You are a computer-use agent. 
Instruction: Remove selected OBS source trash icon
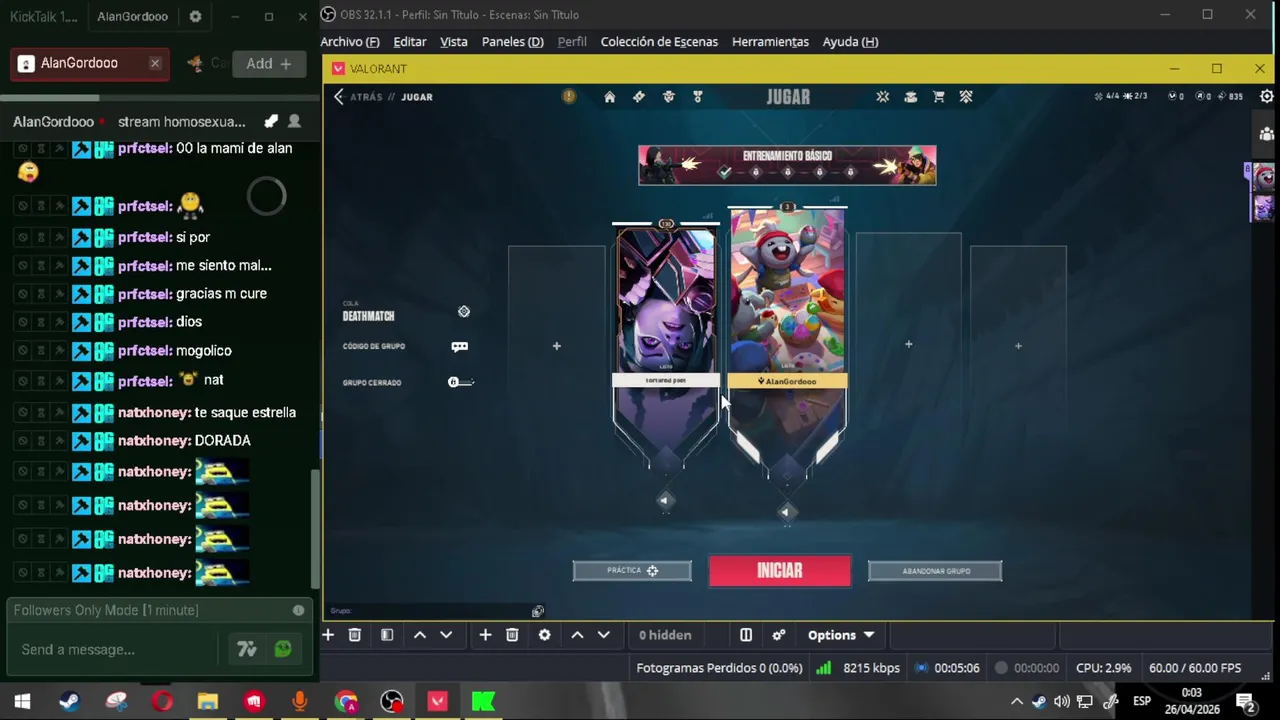coord(512,635)
